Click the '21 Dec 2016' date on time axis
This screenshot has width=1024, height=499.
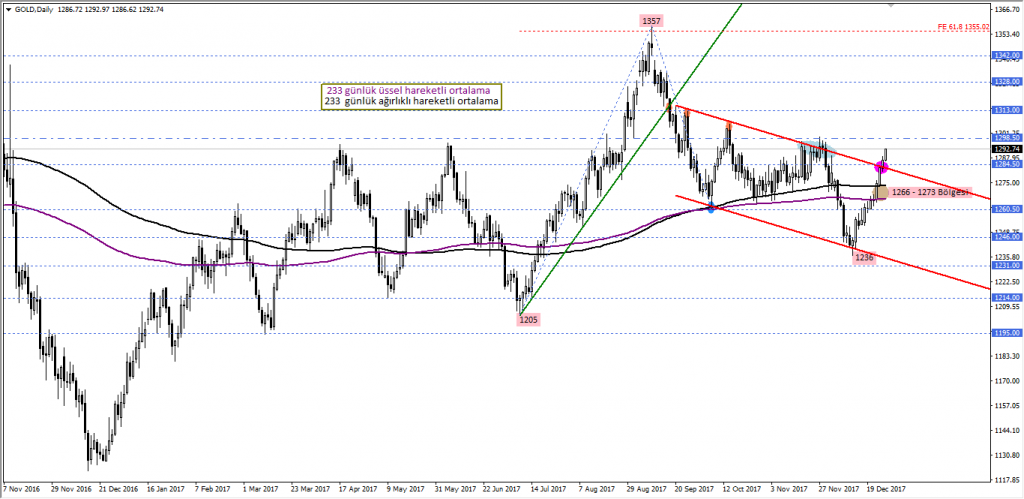pyautogui.click(x=119, y=489)
